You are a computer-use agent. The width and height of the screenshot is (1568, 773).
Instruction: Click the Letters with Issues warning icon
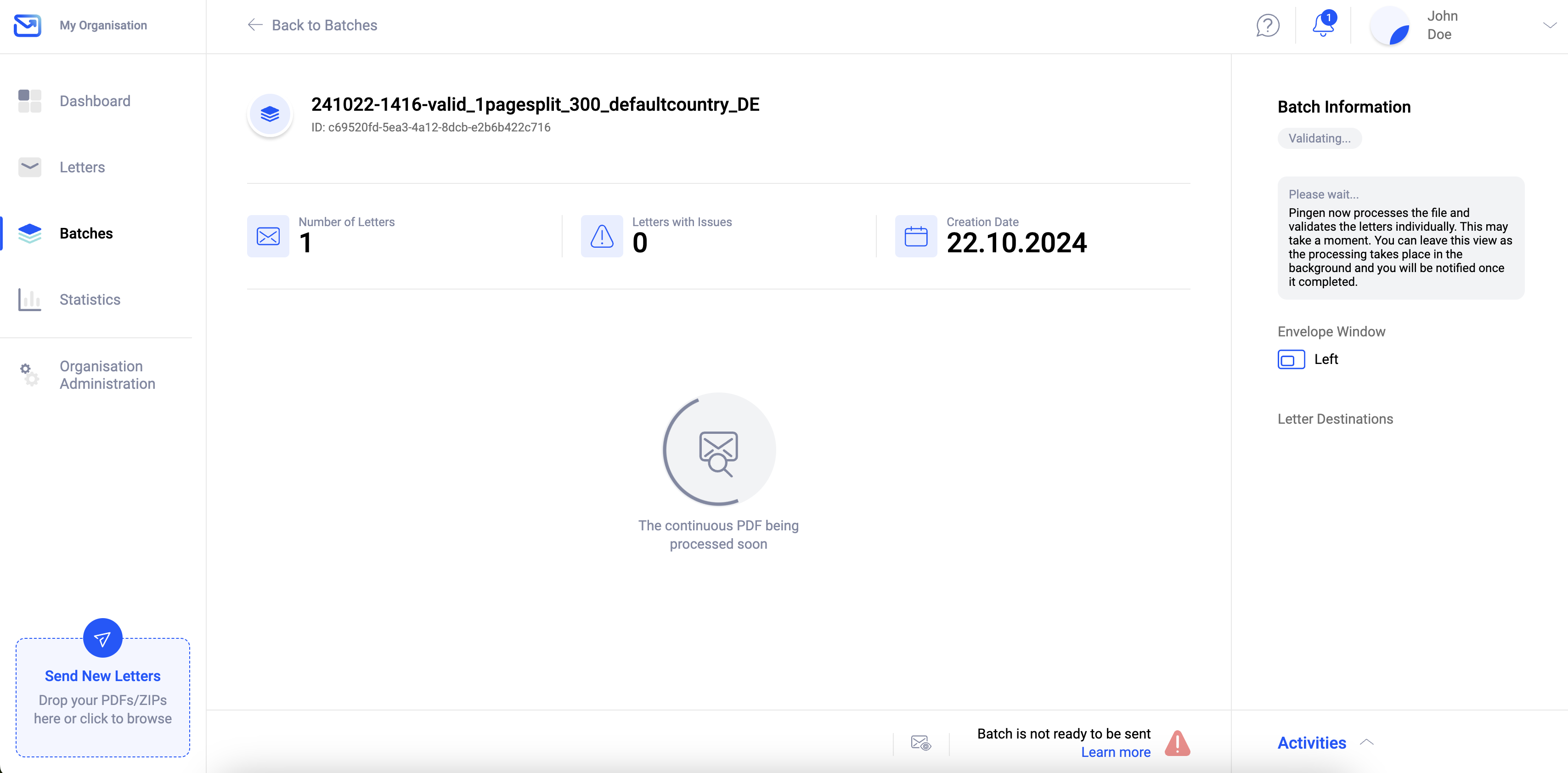click(x=601, y=236)
